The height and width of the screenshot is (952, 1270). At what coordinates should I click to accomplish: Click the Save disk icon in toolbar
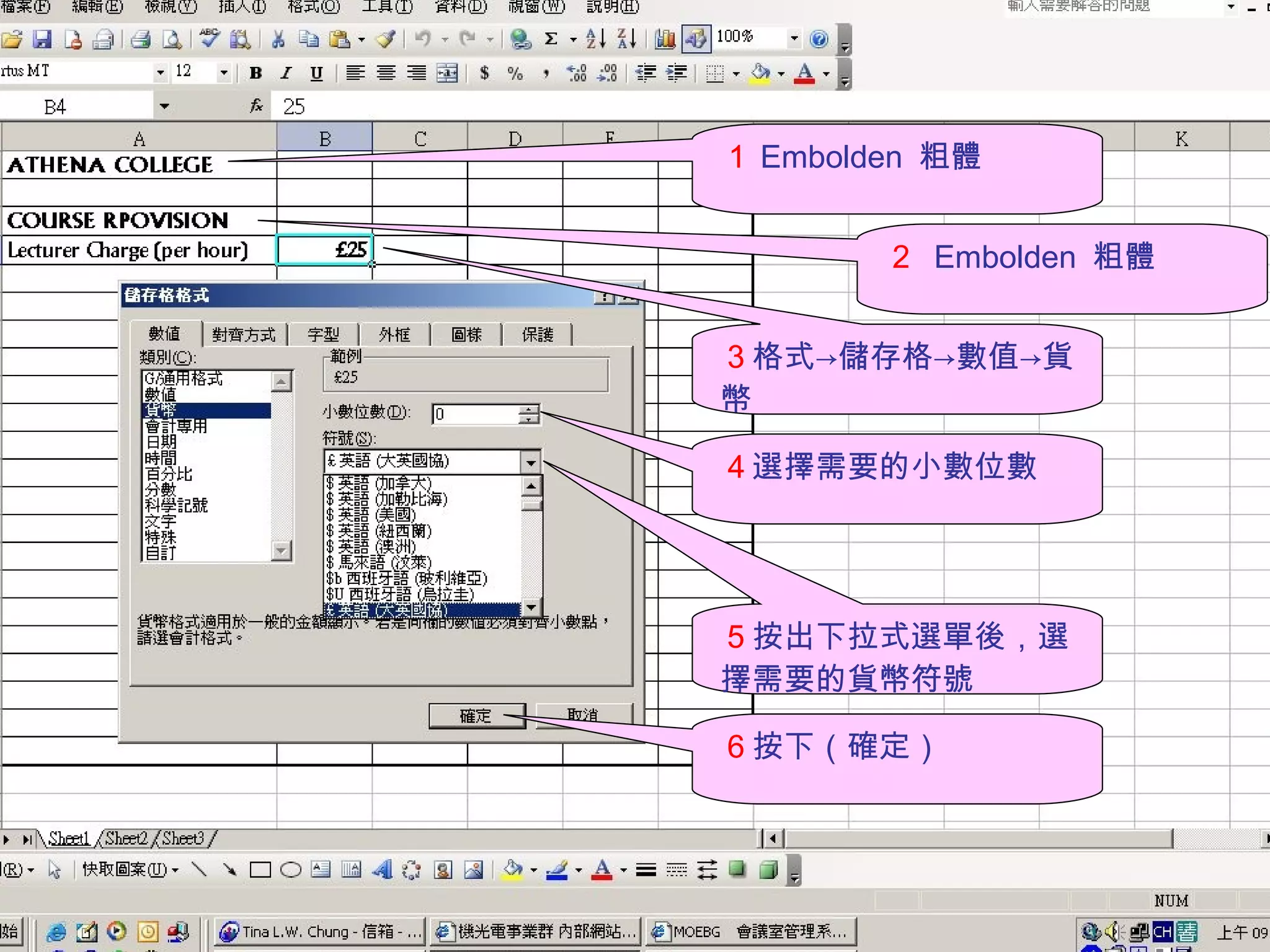point(42,40)
